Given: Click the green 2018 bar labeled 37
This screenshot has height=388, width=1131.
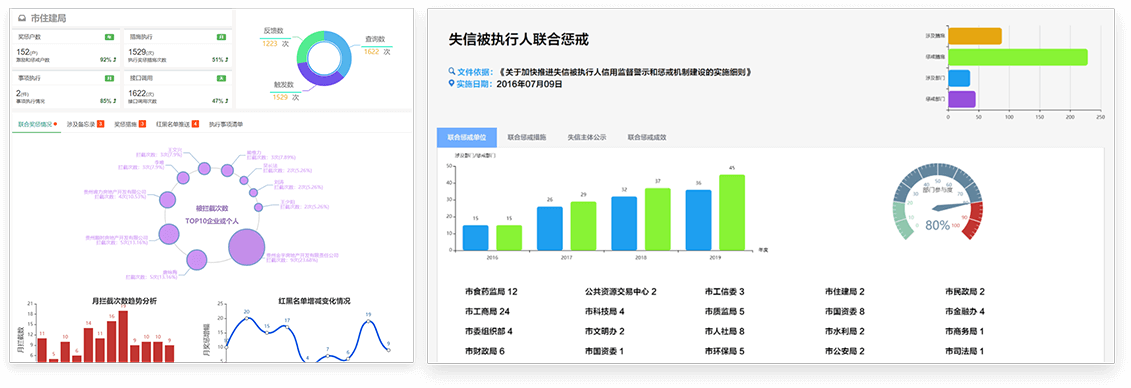Looking at the screenshot, I should point(658,219).
